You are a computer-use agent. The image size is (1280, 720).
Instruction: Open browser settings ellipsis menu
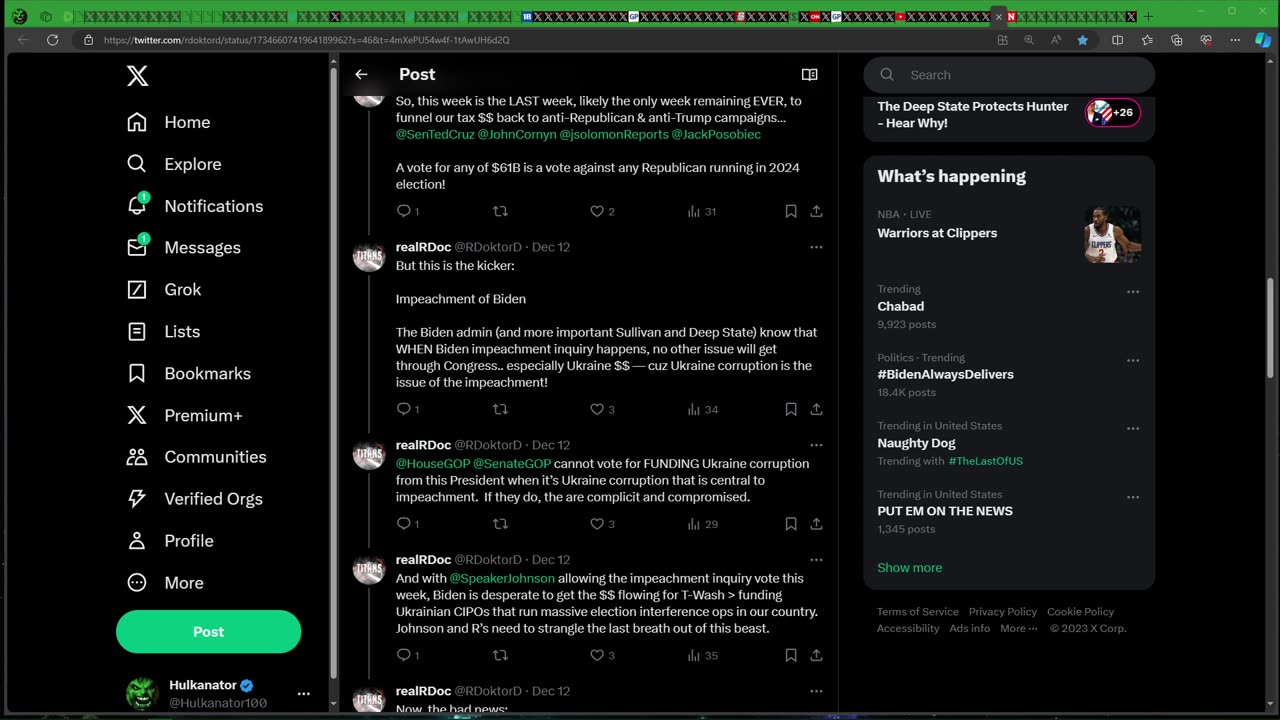click(1235, 40)
